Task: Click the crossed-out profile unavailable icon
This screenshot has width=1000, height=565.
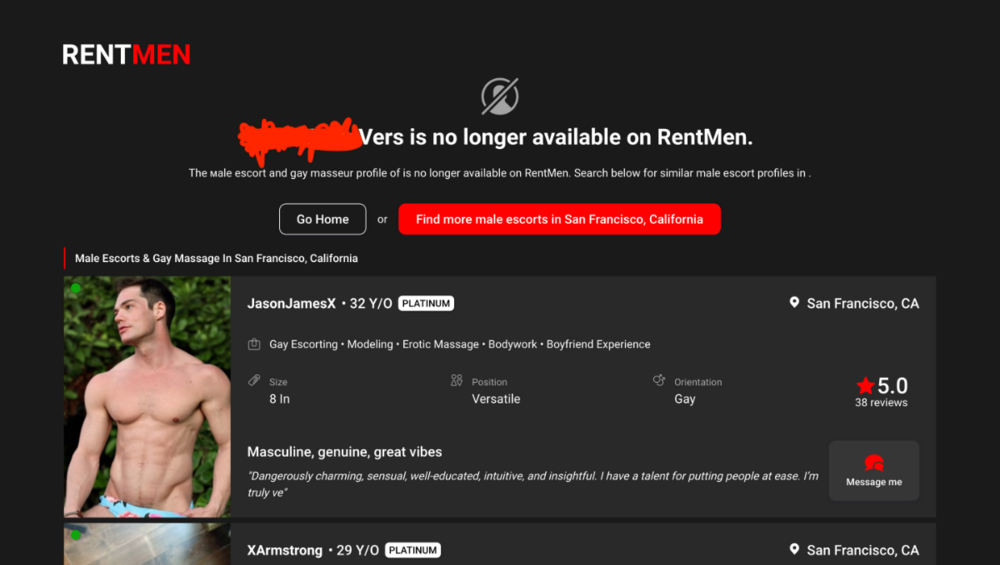Action: pos(500,97)
